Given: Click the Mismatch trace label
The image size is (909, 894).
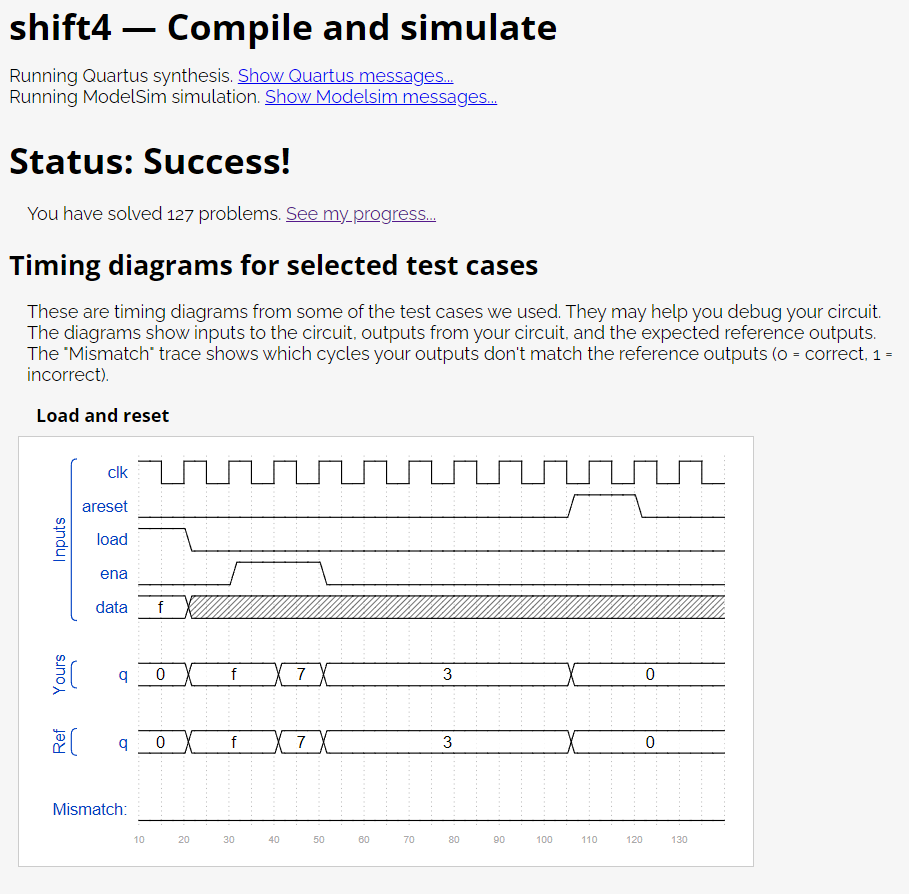Looking at the screenshot, I should [x=90, y=809].
